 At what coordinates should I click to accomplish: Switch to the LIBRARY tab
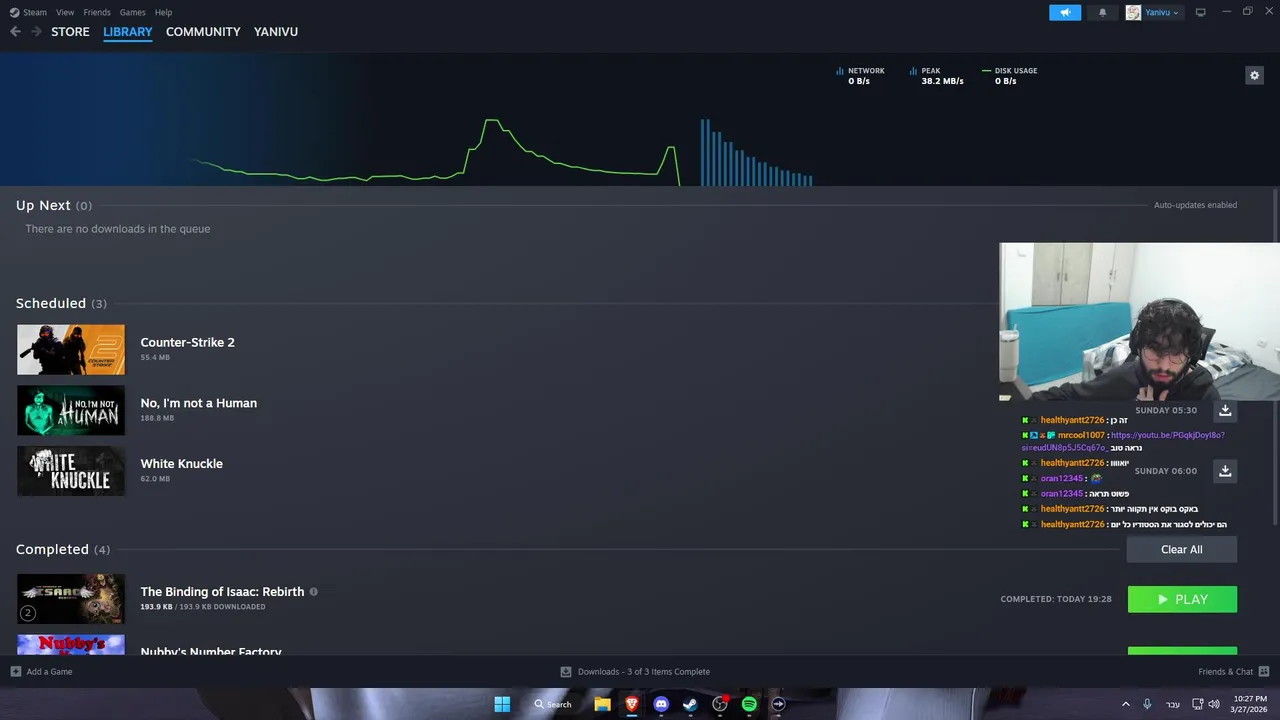[128, 32]
